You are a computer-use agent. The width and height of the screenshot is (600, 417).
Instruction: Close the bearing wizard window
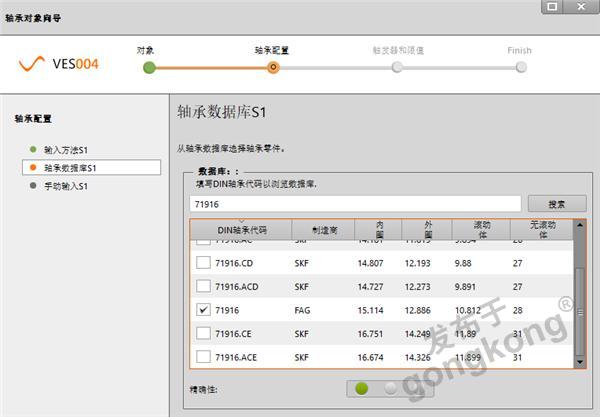(581, 7)
